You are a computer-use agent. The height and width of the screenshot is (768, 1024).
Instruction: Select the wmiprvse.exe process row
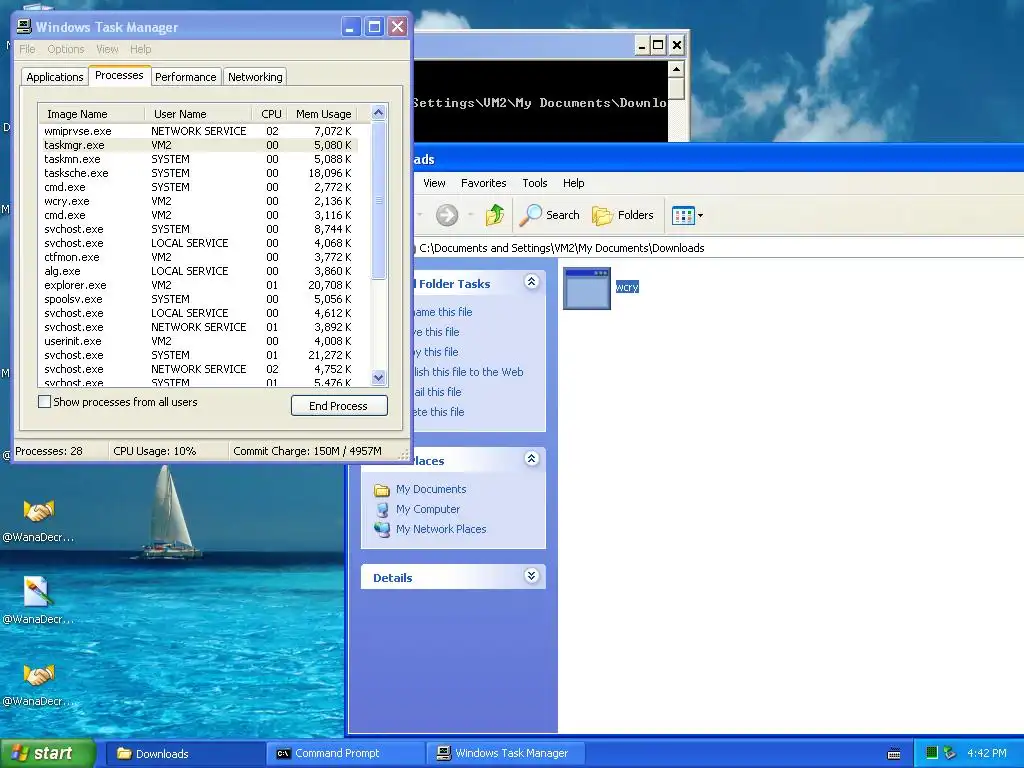[199, 131]
